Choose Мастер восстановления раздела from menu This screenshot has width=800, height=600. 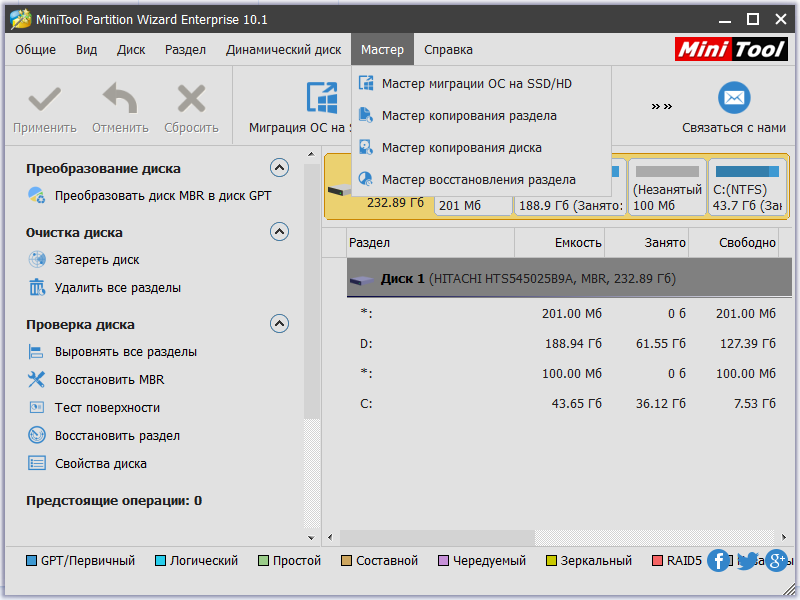coord(478,180)
